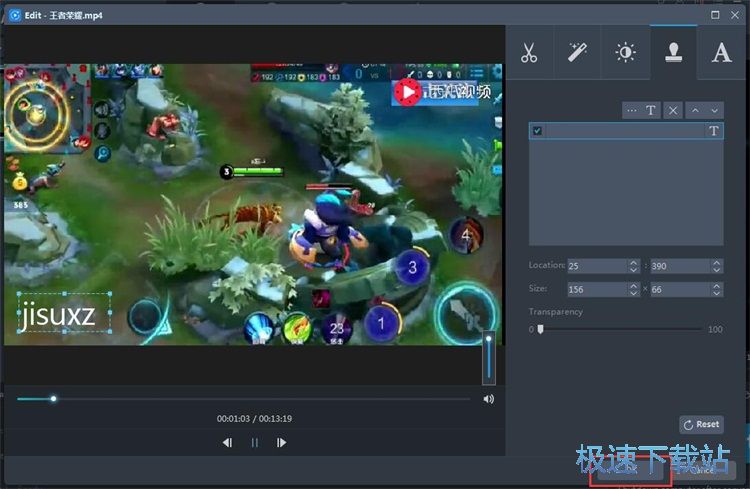The height and width of the screenshot is (489, 750).
Task: Click the Size width stepper arrows
Action: click(633, 289)
